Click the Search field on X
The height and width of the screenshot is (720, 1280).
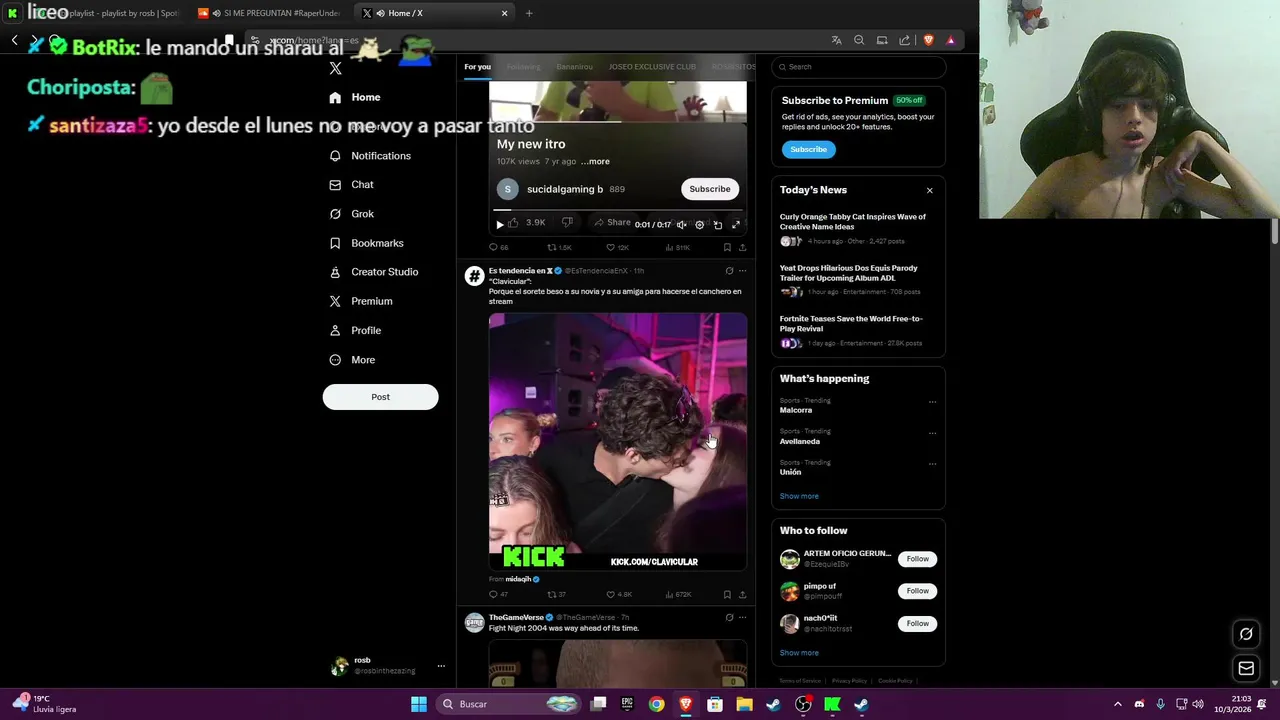pyautogui.click(x=858, y=67)
